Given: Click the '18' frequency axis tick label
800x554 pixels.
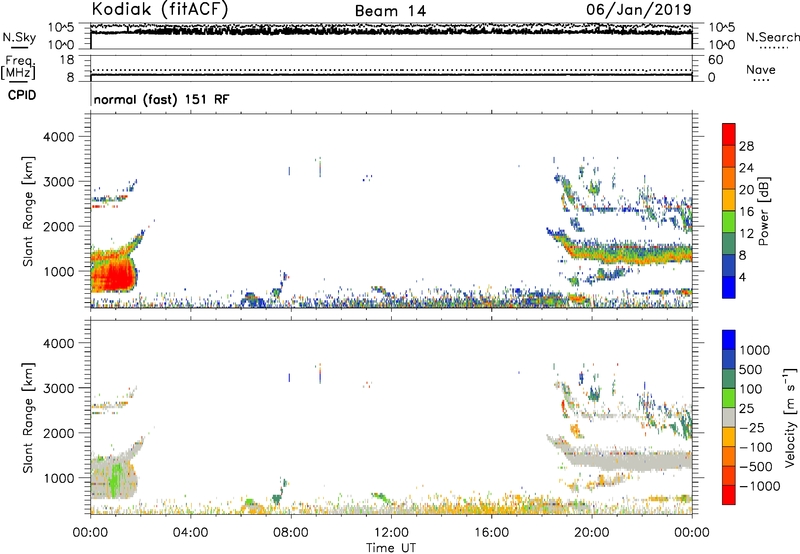Looking at the screenshot, I should (x=67, y=60).
